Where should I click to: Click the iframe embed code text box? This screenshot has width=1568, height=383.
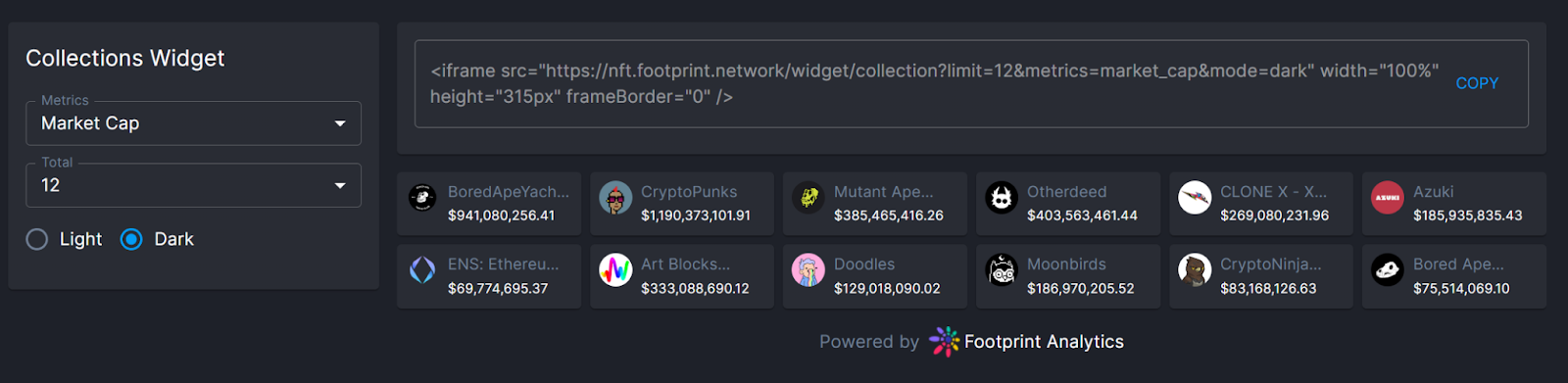coord(971,83)
